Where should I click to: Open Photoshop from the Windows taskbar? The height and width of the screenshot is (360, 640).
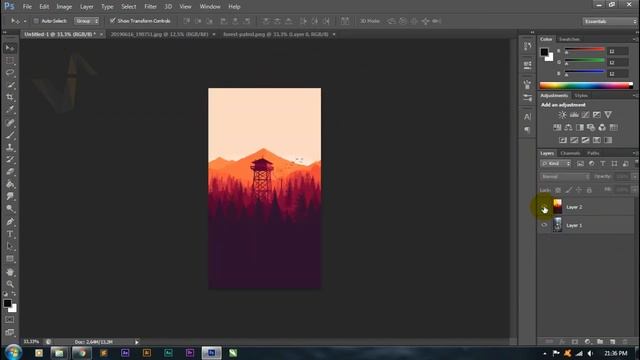pyautogui.click(x=211, y=353)
